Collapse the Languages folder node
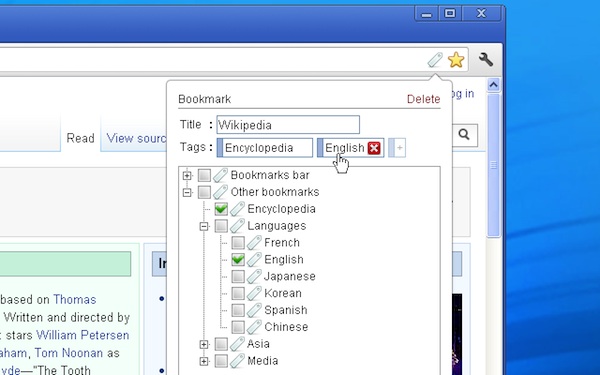Image resolution: width=600 pixels, height=375 pixels. [x=204, y=226]
